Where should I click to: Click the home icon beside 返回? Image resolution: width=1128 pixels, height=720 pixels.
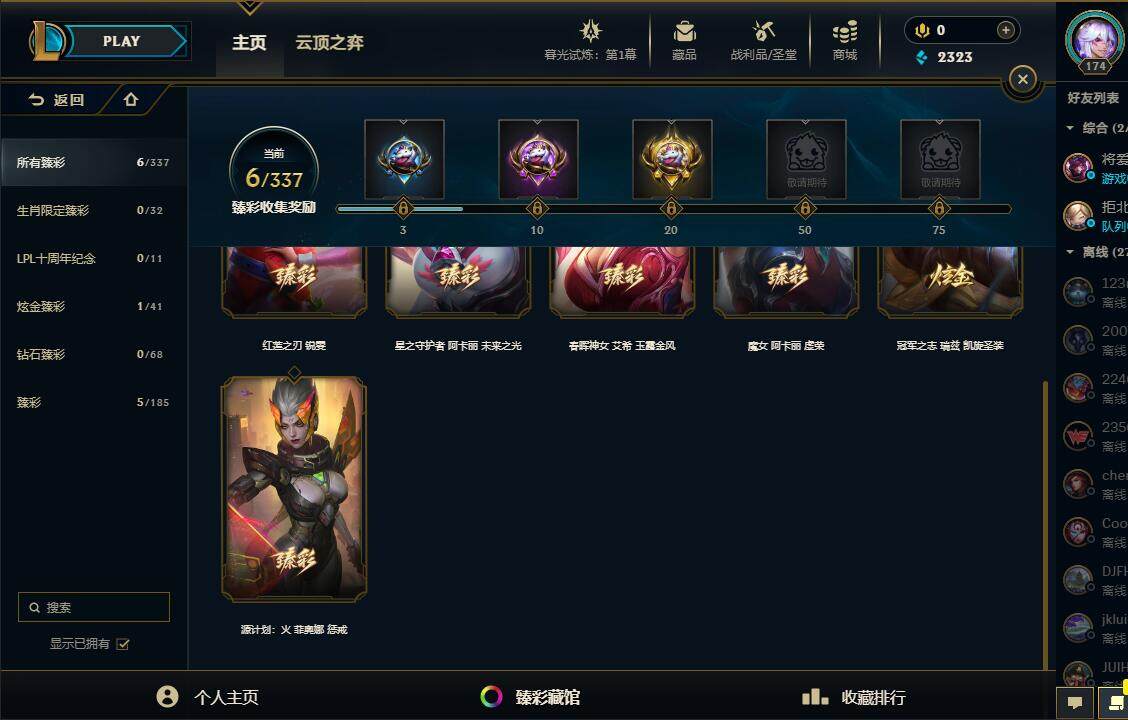130,99
